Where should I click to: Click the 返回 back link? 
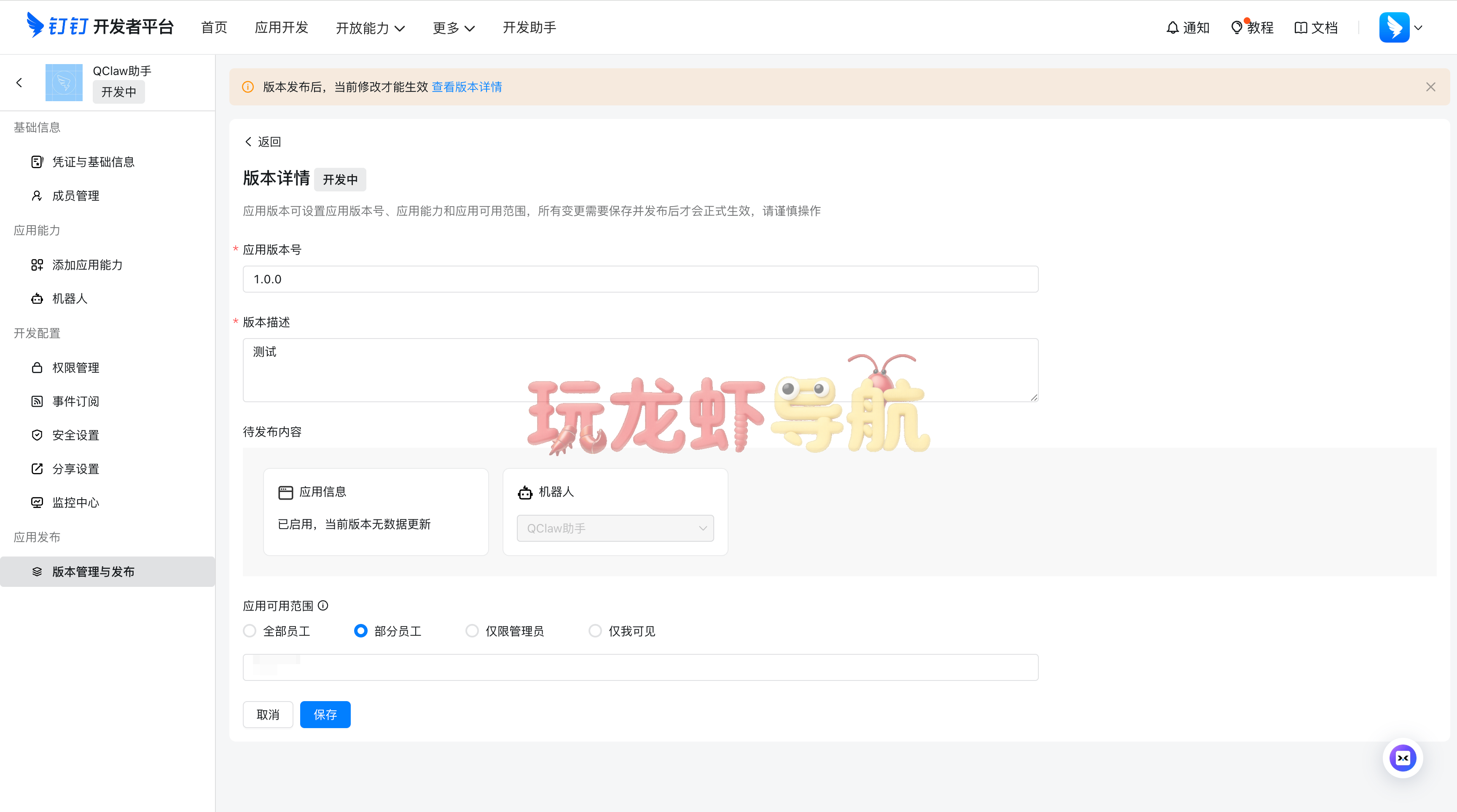click(263, 142)
